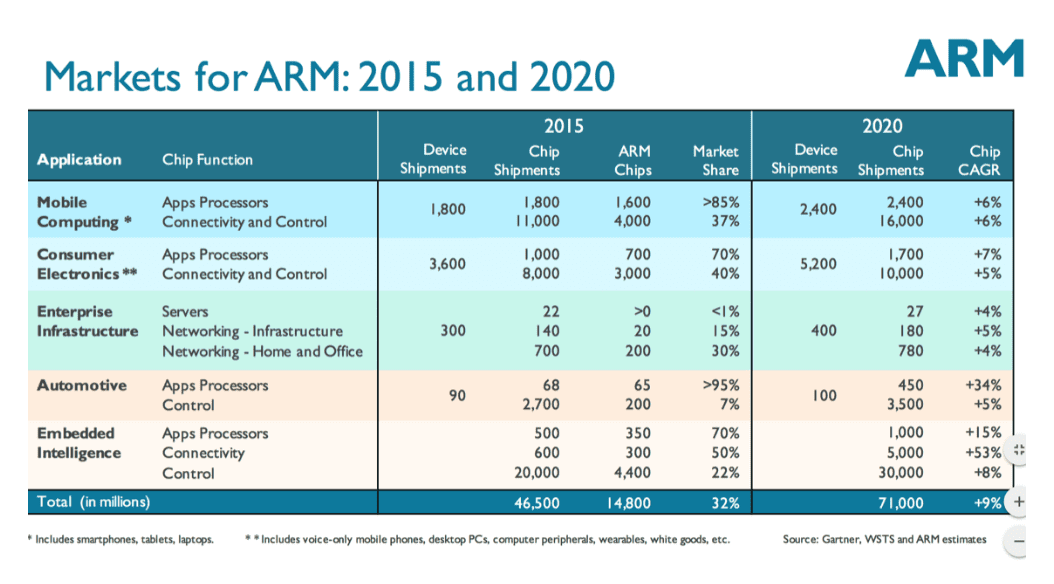The width and height of the screenshot is (1054, 584).
Task: Click the 2015 group header
Action: click(563, 126)
